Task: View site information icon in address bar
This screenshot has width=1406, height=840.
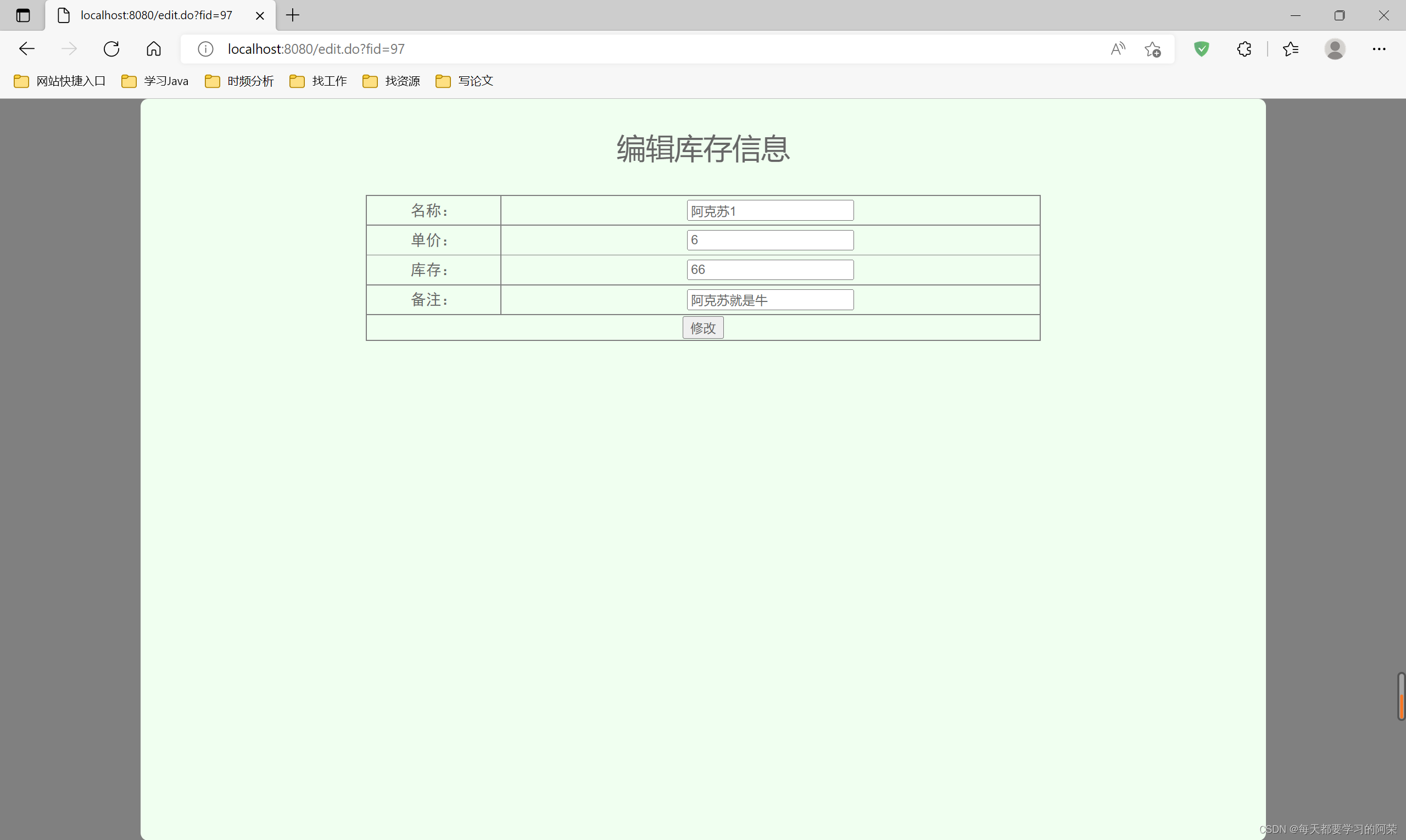Action: [205, 49]
